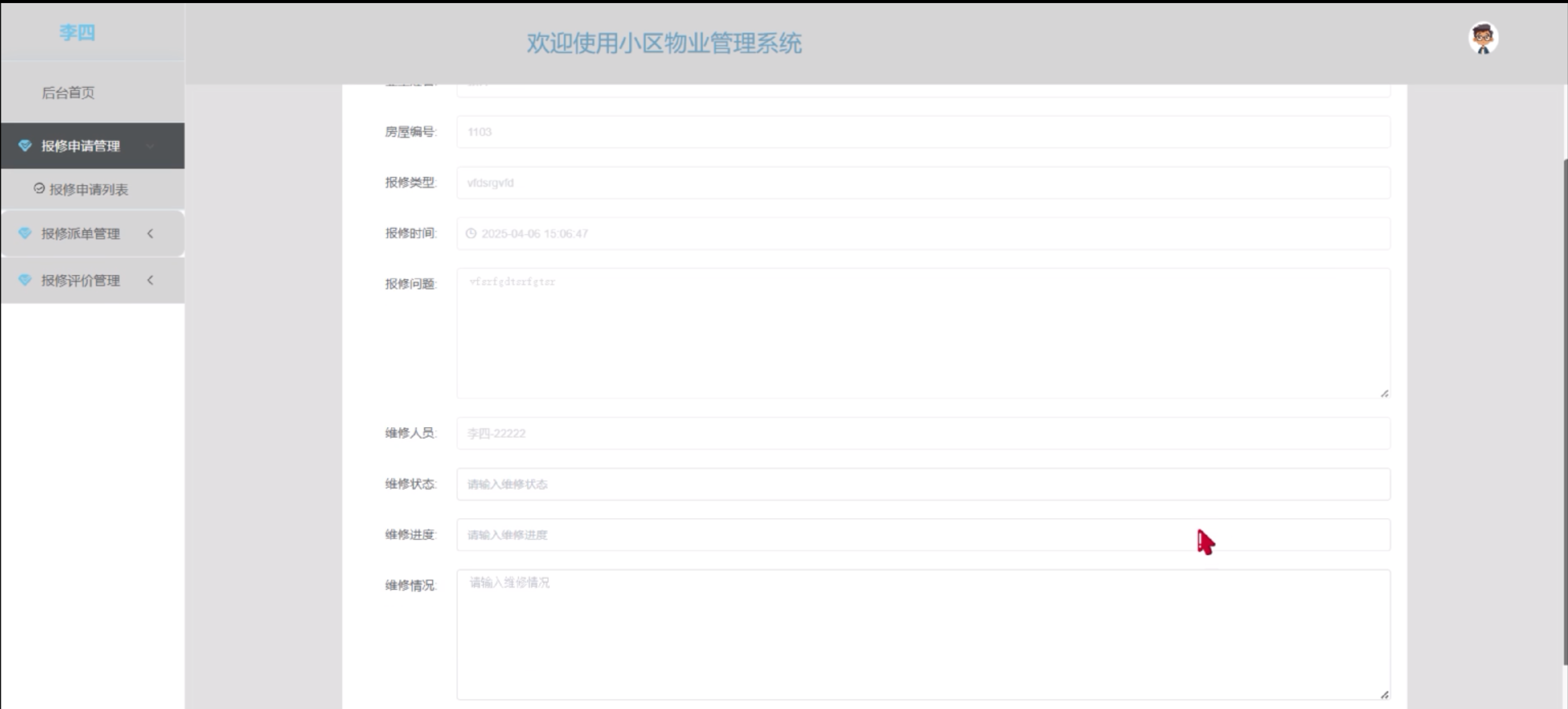Screen dimensions: 1568x709
Task: Open 后台首页 menu item
Action: (x=68, y=92)
